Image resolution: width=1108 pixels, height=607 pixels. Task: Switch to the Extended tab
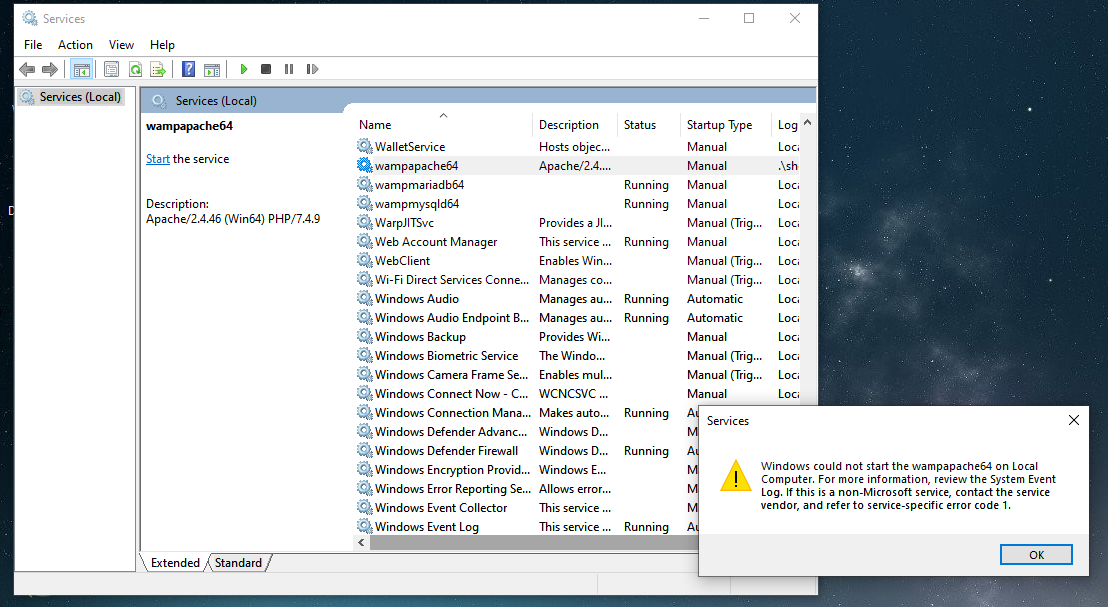pos(175,562)
